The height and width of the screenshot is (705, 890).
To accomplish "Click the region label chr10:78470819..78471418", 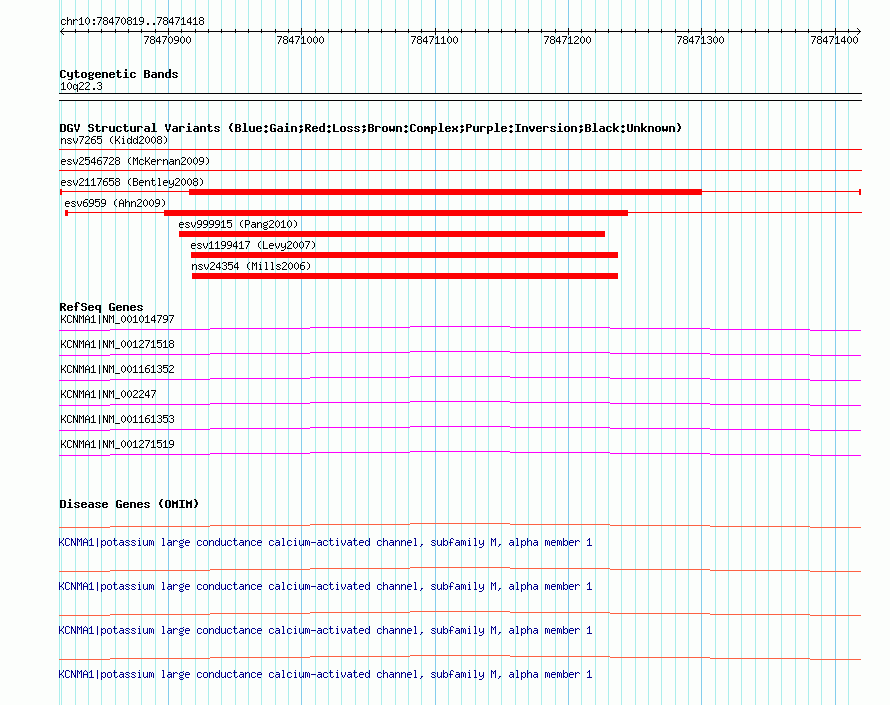I will click(x=132, y=22).
